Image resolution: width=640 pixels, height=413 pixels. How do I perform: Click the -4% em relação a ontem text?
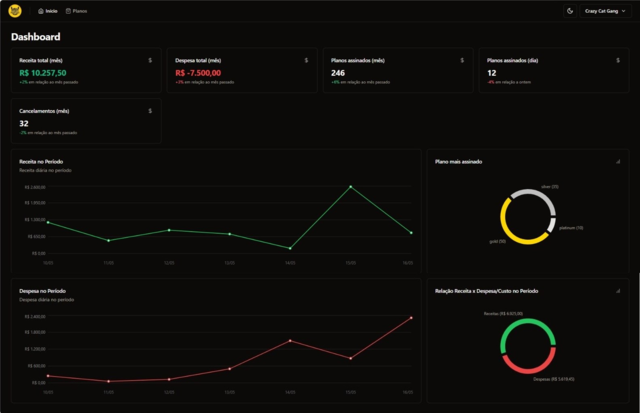tap(509, 82)
